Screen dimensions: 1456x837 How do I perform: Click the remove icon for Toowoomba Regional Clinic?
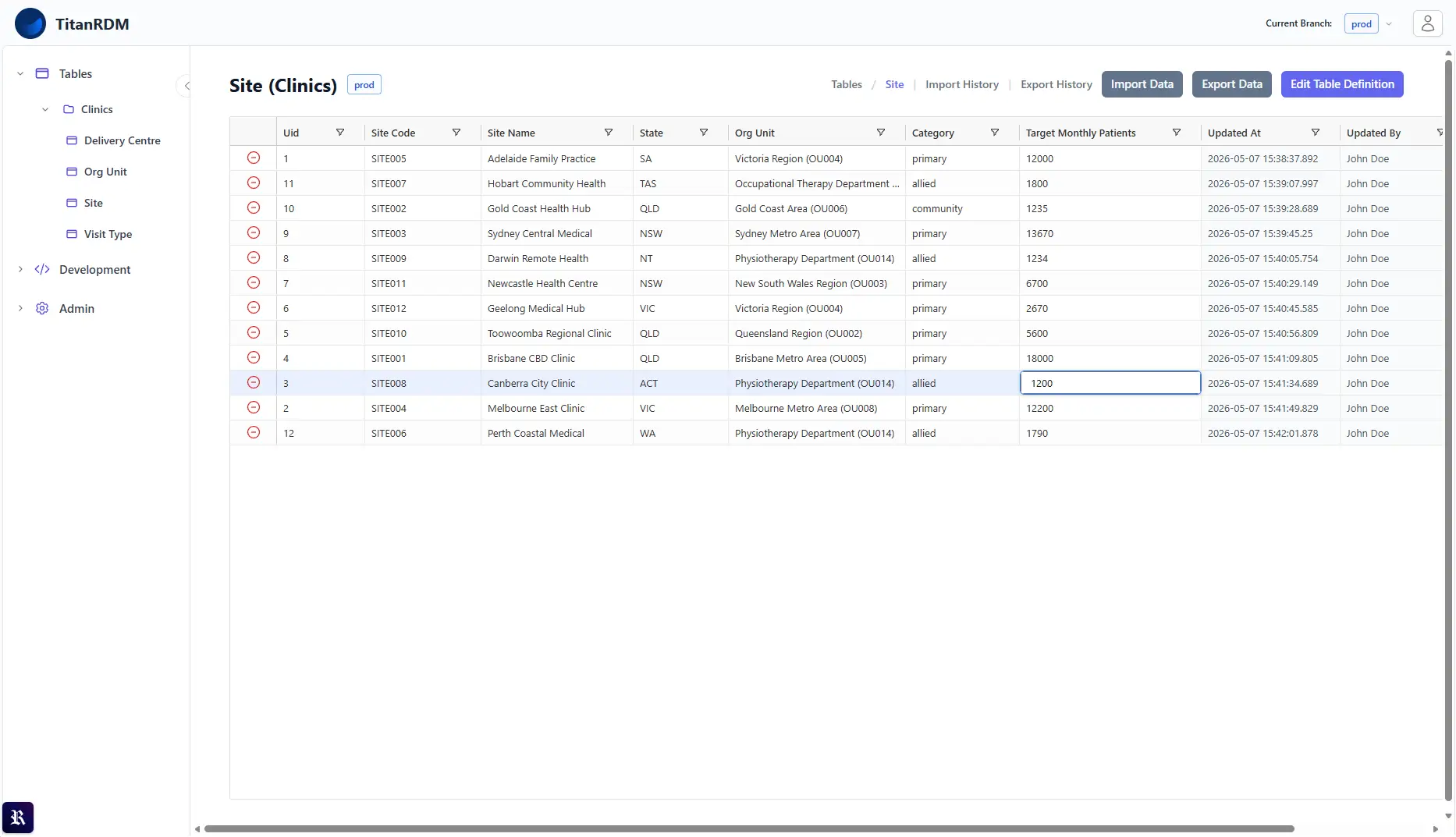point(254,332)
